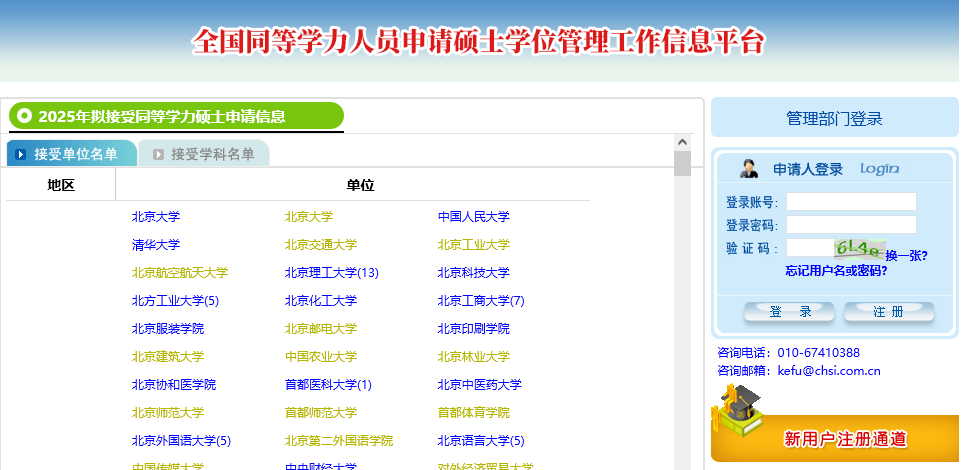Viewport: 966px width, 470px height.
Task: Open the 清华大学 link
Action: (x=156, y=245)
